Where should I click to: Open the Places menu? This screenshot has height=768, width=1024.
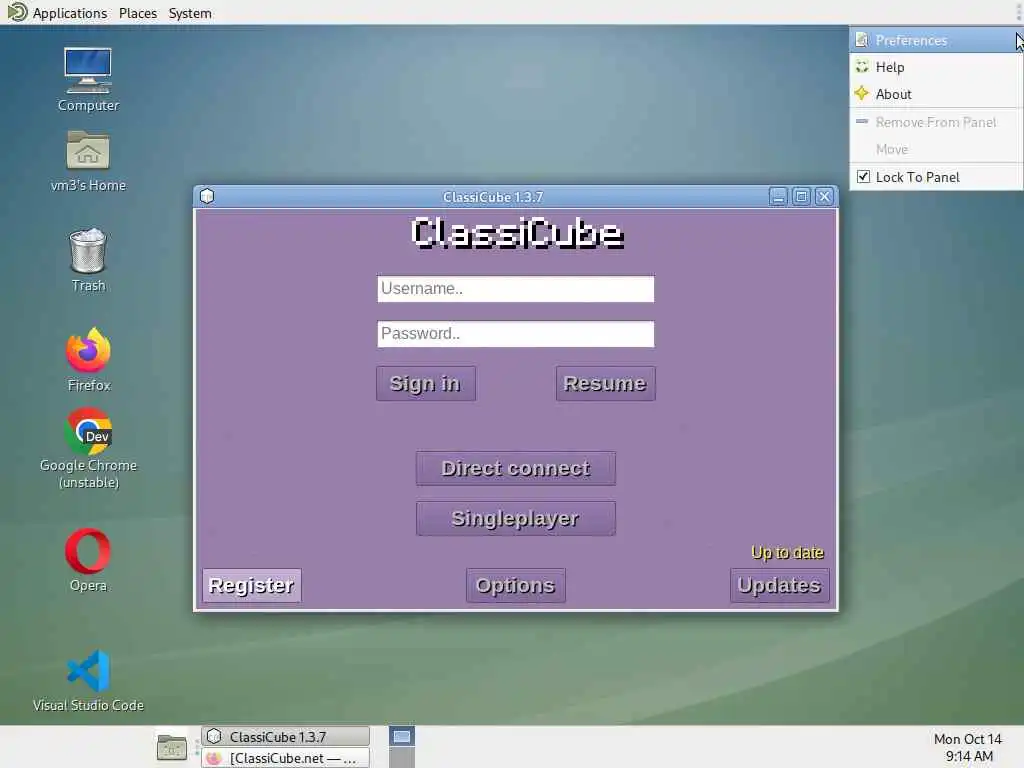pos(138,13)
